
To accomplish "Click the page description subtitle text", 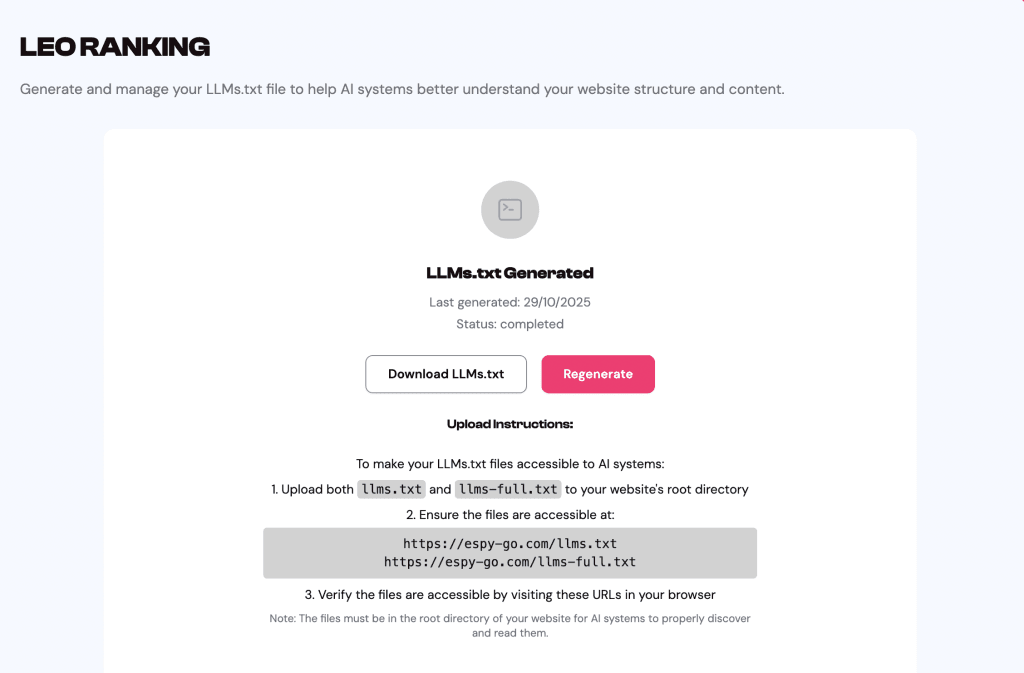I will (402, 89).
